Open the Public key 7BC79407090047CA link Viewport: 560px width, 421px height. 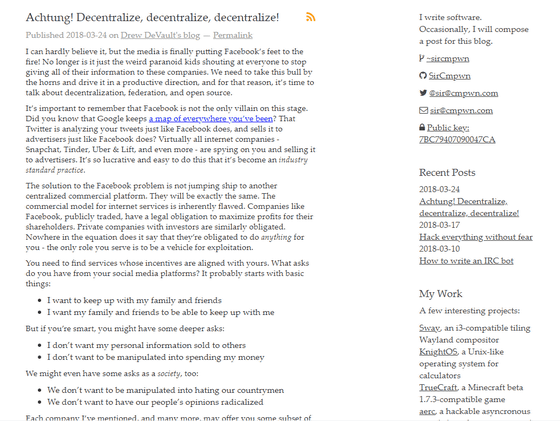tap(457, 133)
